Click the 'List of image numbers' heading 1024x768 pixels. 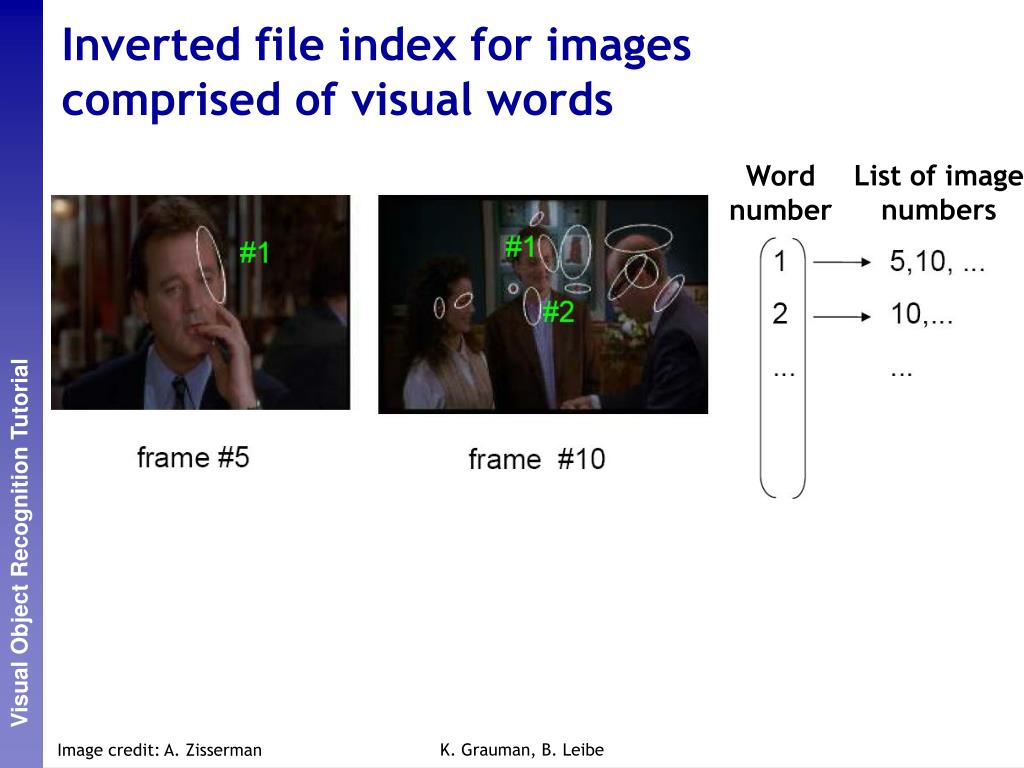tap(938, 193)
